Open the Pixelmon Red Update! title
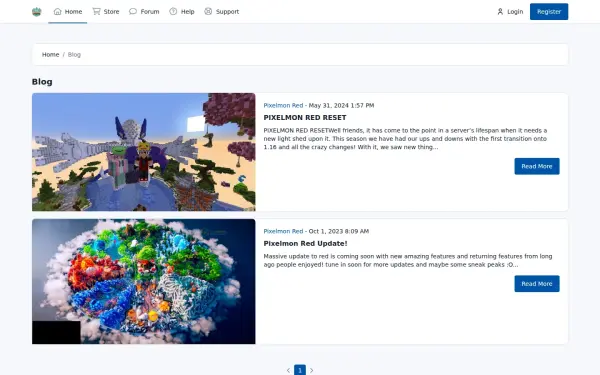Image resolution: width=600 pixels, height=375 pixels. (x=305, y=243)
